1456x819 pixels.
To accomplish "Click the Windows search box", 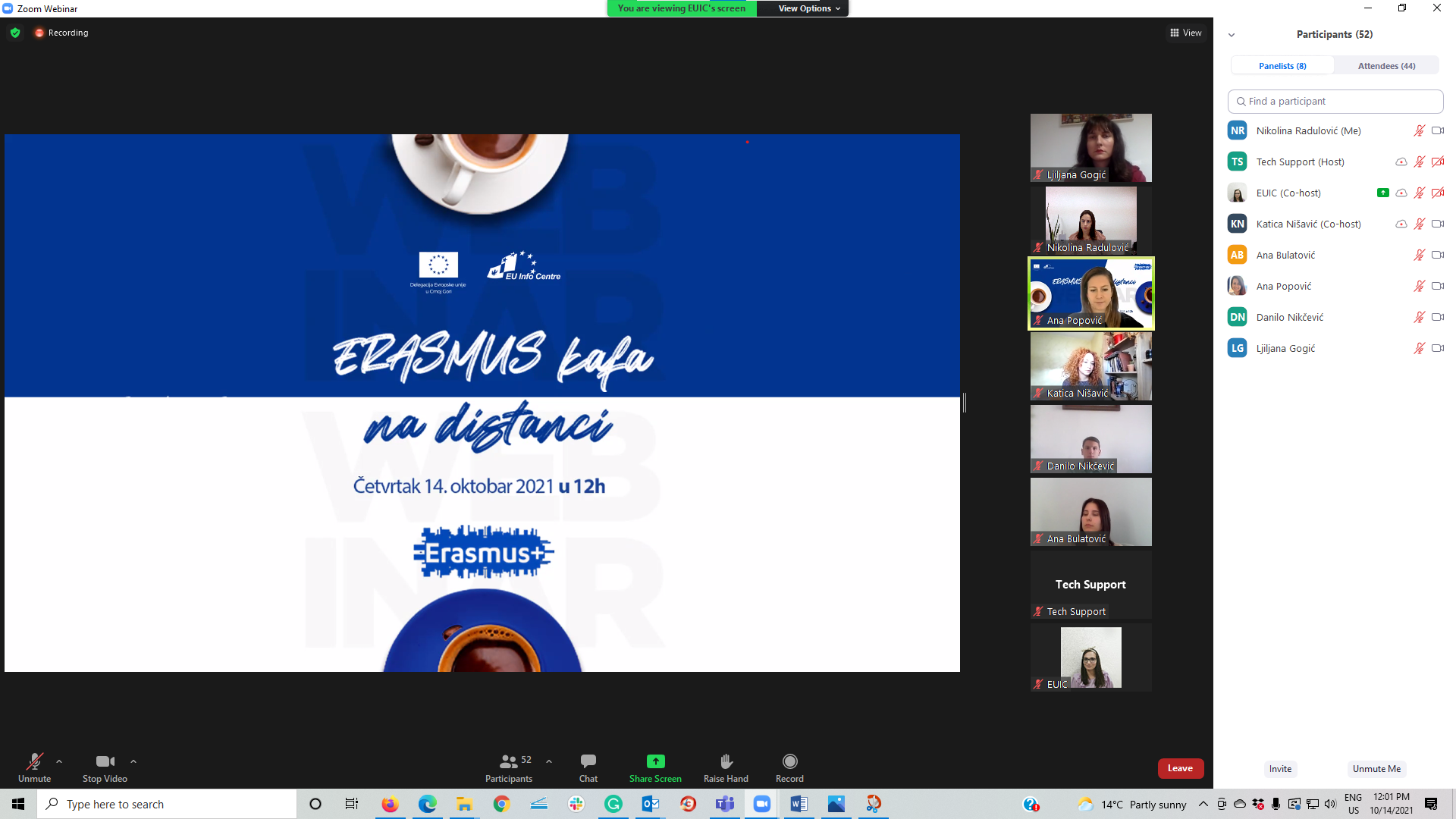I will [167, 804].
